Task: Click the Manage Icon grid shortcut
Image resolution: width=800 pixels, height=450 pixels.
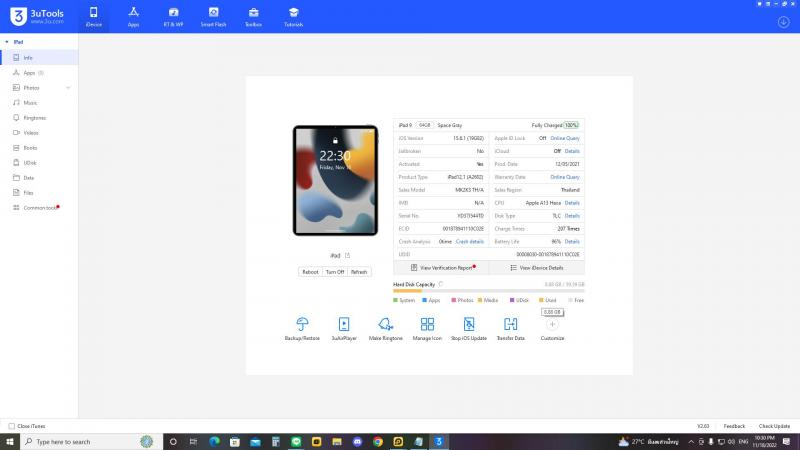Action: coord(427,325)
